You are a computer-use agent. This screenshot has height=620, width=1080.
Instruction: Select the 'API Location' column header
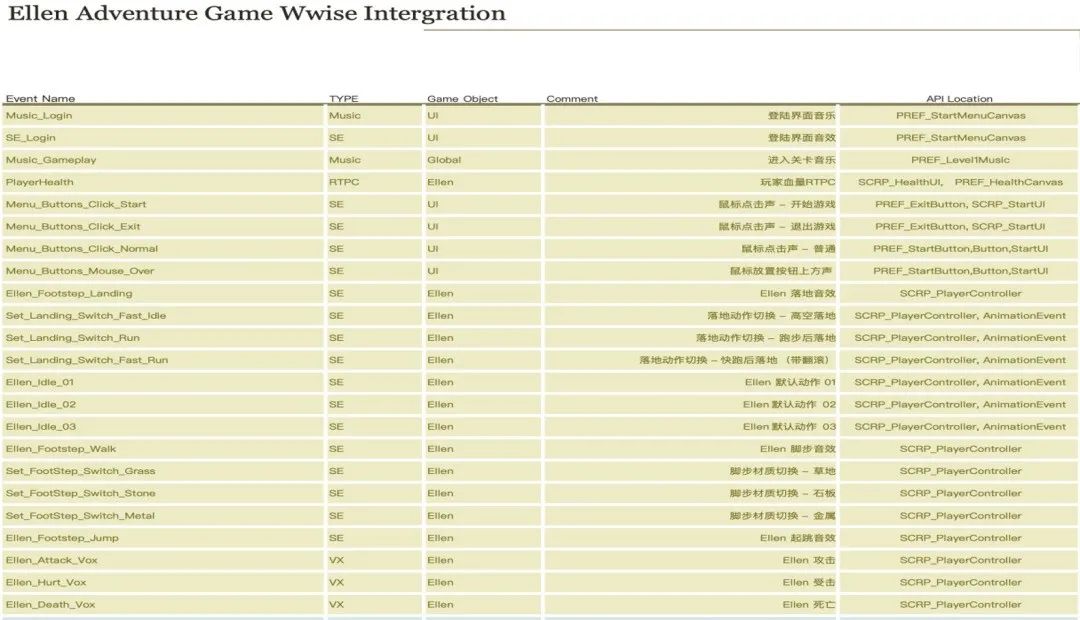pyautogui.click(x=959, y=99)
